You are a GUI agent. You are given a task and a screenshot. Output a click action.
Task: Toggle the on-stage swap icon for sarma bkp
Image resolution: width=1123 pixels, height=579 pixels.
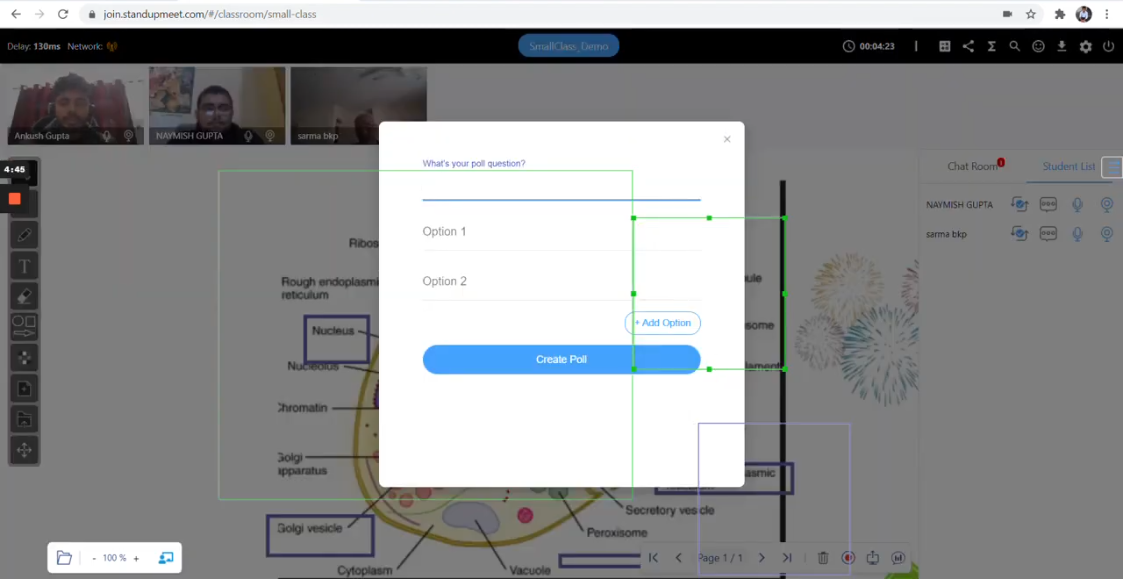pyautogui.click(x=1020, y=234)
